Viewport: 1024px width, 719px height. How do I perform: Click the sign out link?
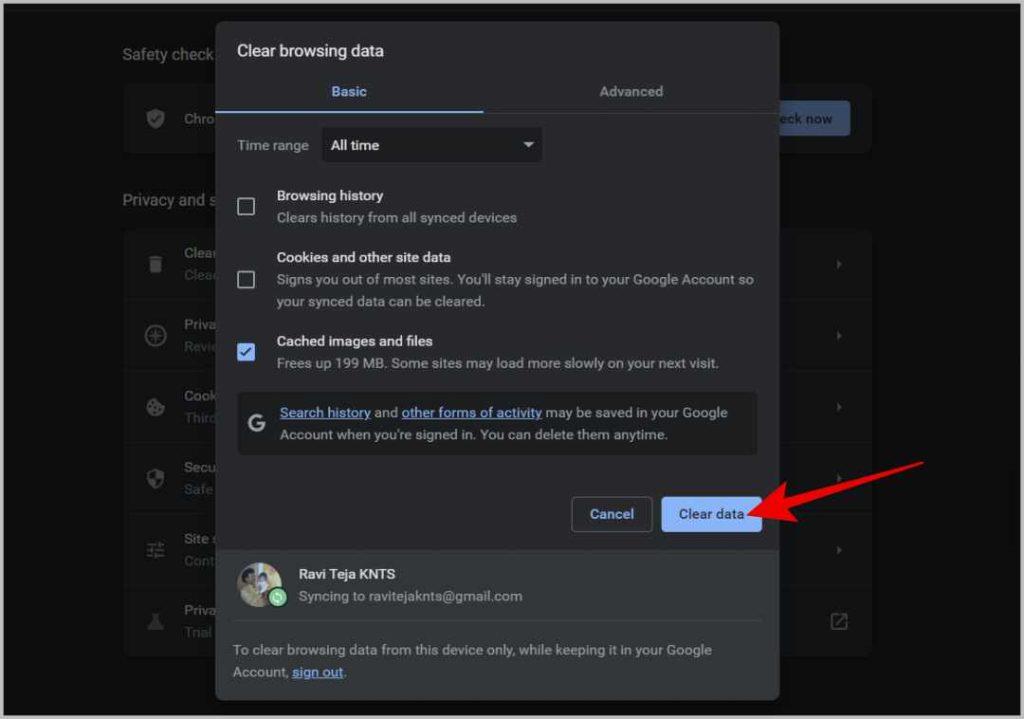click(317, 672)
